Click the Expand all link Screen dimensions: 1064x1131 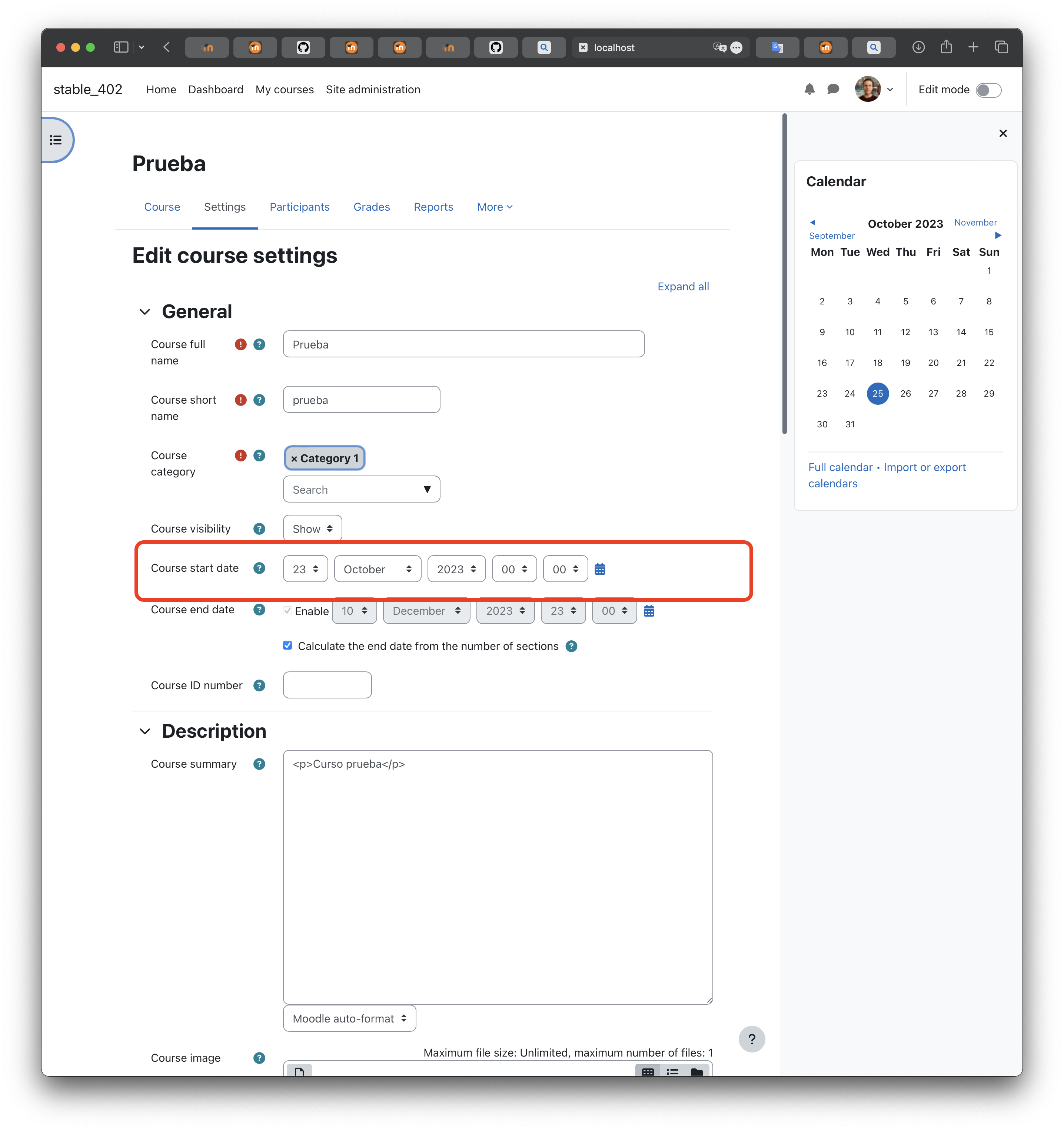pyautogui.click(x=683, y=287)
